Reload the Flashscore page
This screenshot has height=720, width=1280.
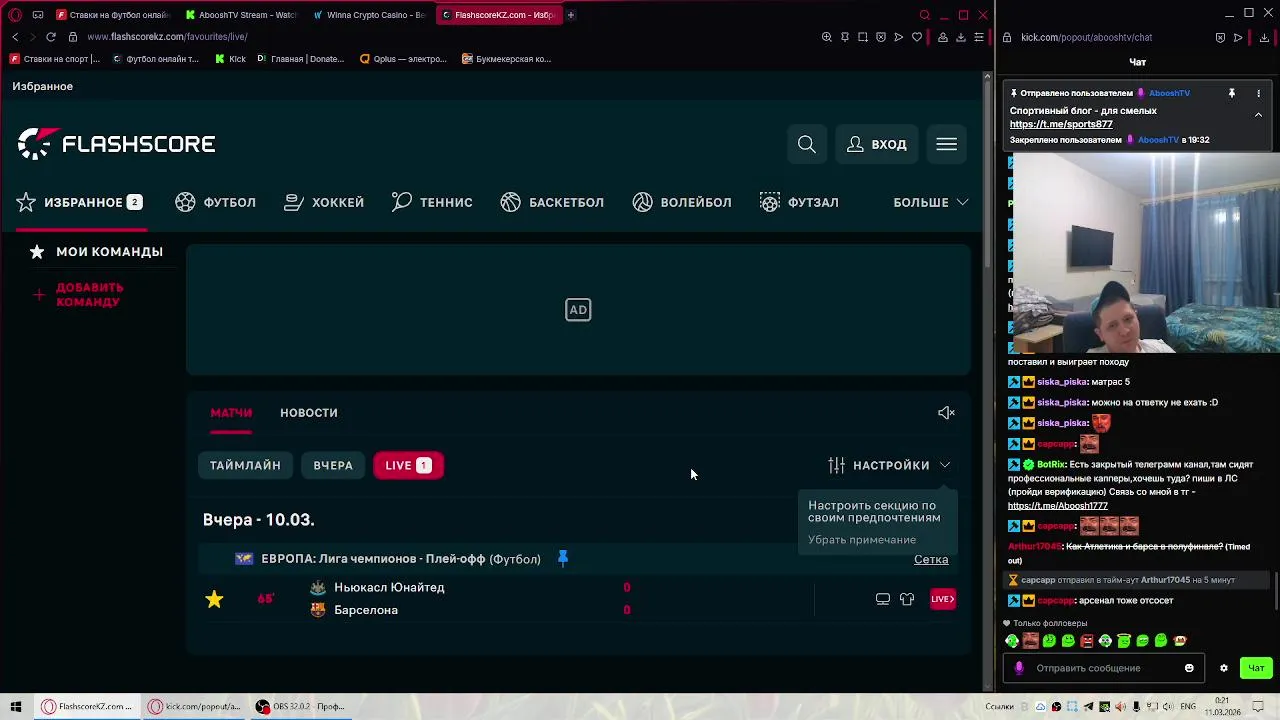pos(50,37)
